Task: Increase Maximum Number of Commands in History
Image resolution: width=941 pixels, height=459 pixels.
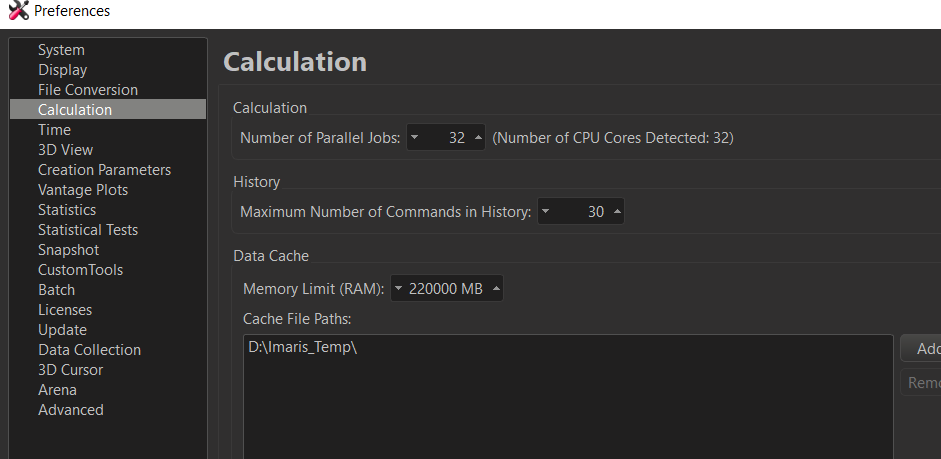Action: click(x=617, y=212)
